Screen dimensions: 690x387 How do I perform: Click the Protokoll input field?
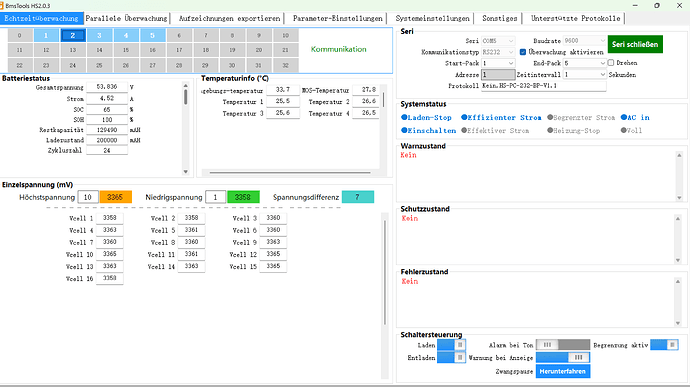click(x=543, y=86)
